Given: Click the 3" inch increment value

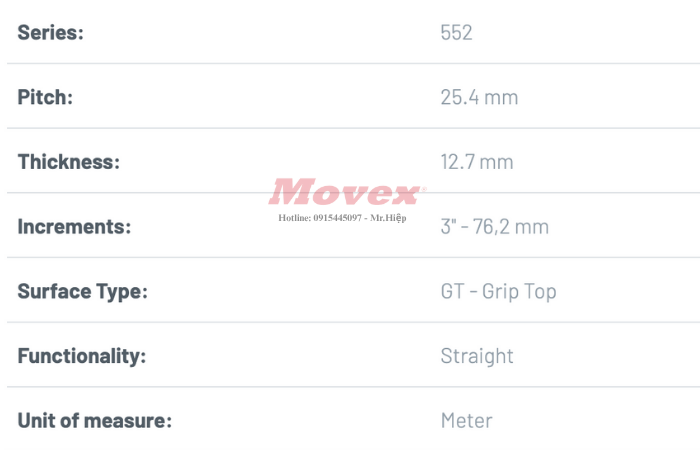Looking at the screenshot, I should tap(448, 227).
